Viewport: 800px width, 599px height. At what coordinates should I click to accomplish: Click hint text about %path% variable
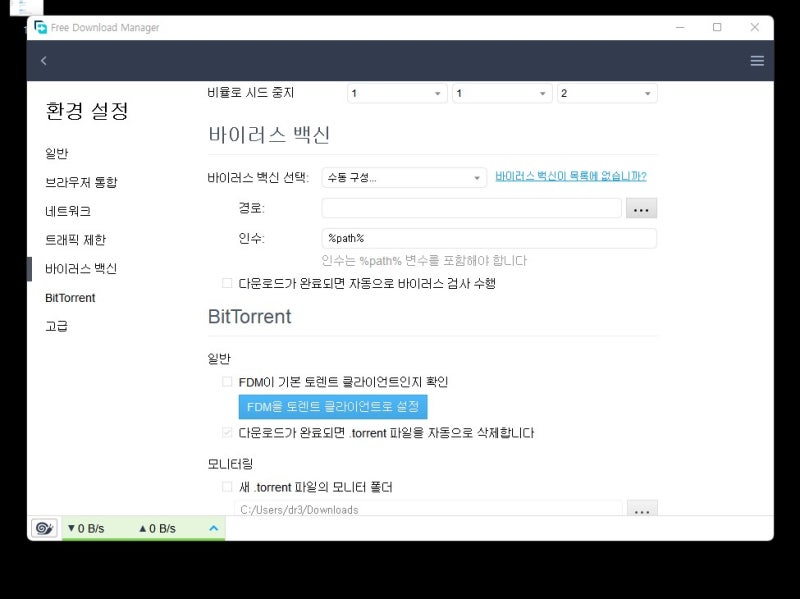point(424,261)
